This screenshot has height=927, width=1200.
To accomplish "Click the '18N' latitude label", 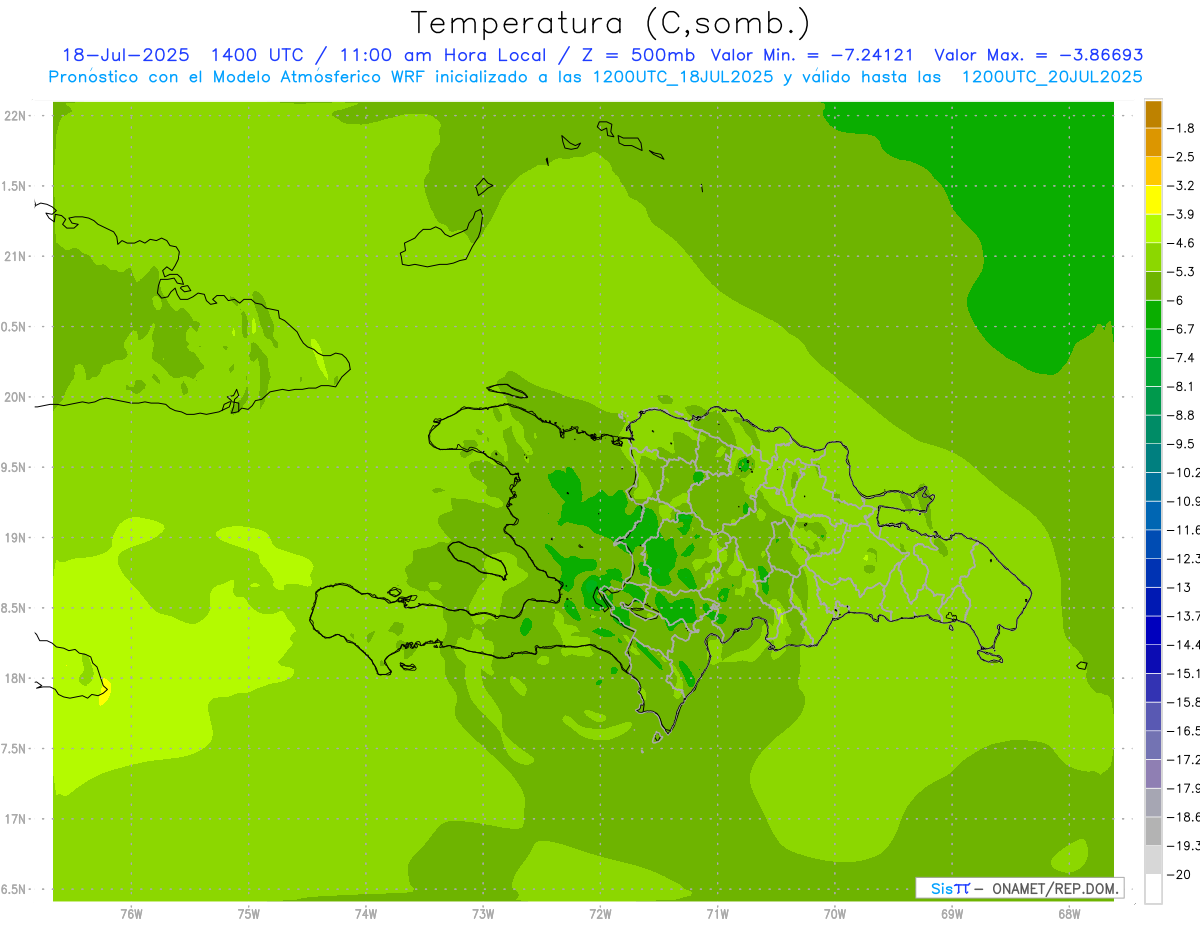I will [16, 678].
